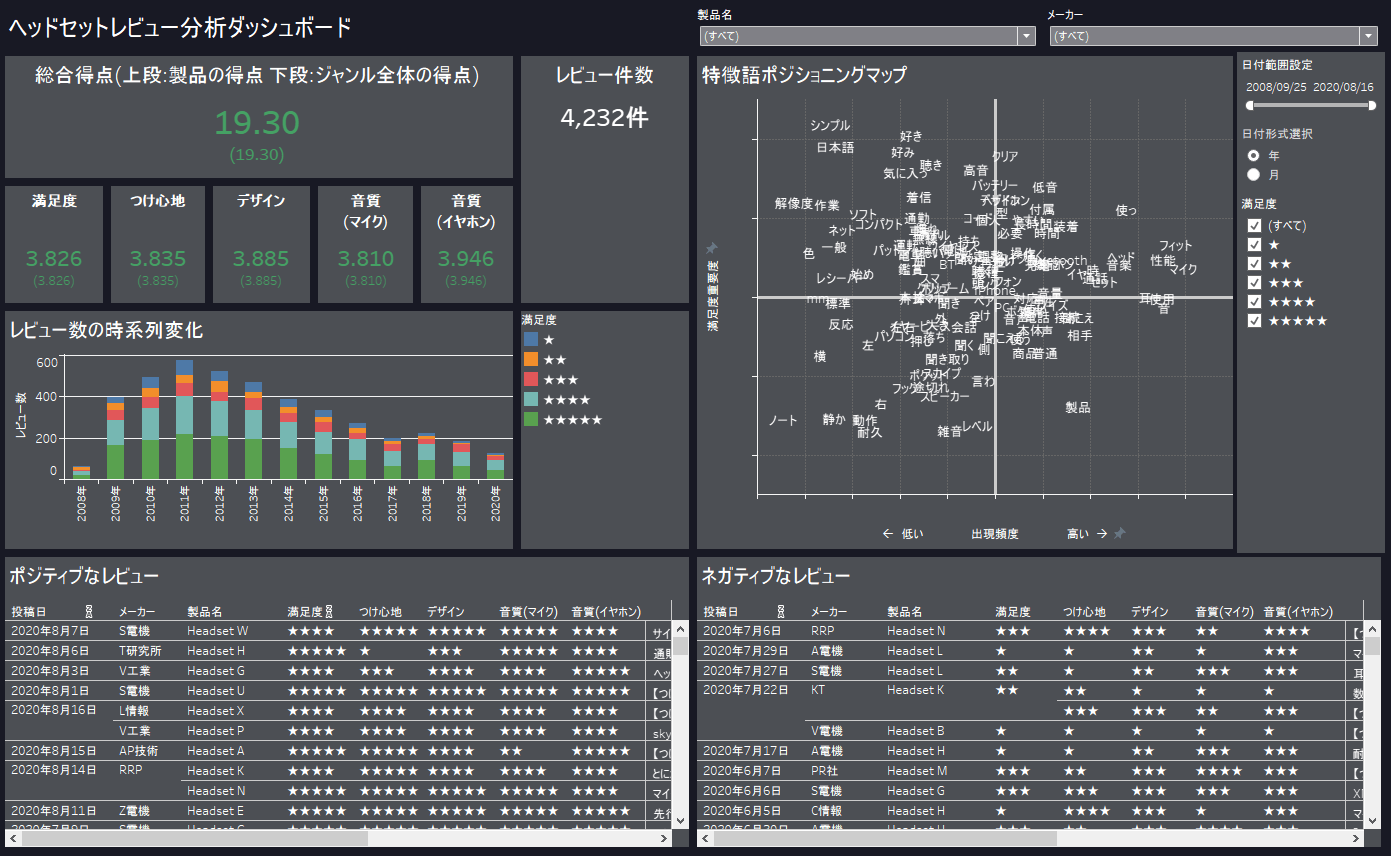
Task: Uncheck the five-star ★★★★★ filter checkbox
Action: click(1254, 320)
